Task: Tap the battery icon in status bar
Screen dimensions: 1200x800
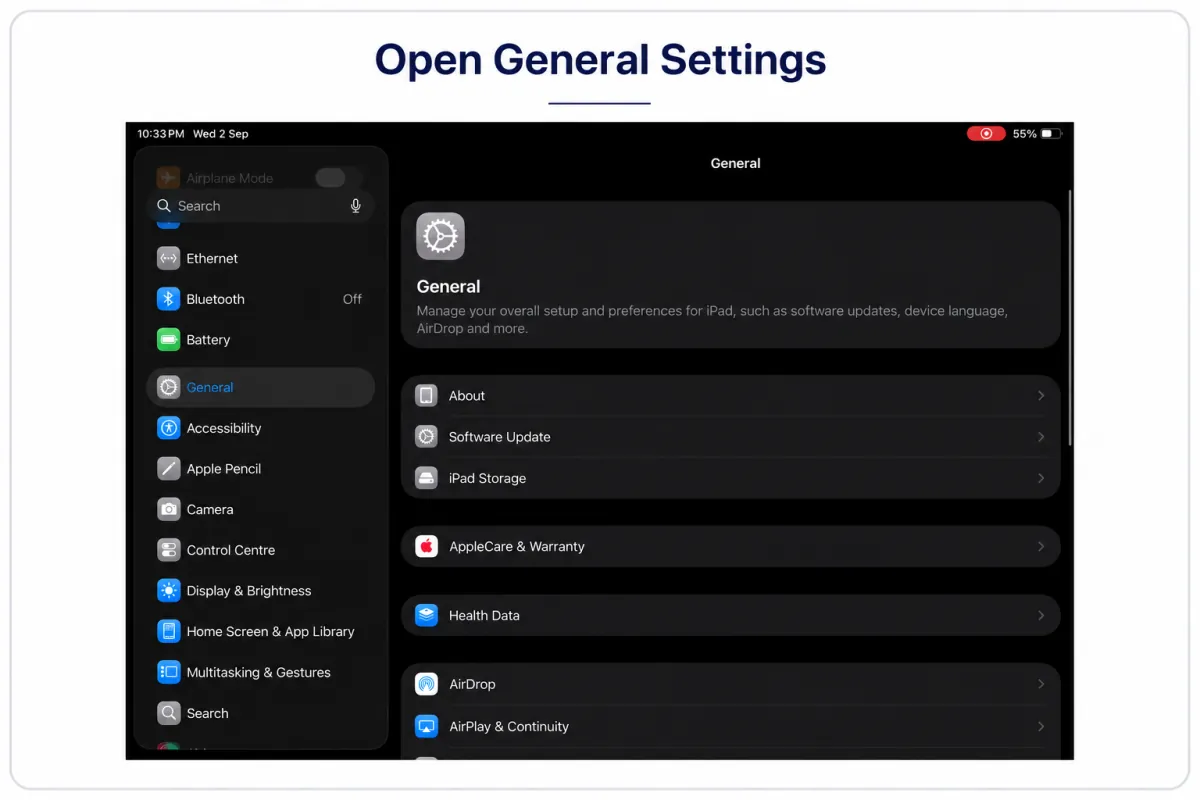Action: [x=1051, y=133]
